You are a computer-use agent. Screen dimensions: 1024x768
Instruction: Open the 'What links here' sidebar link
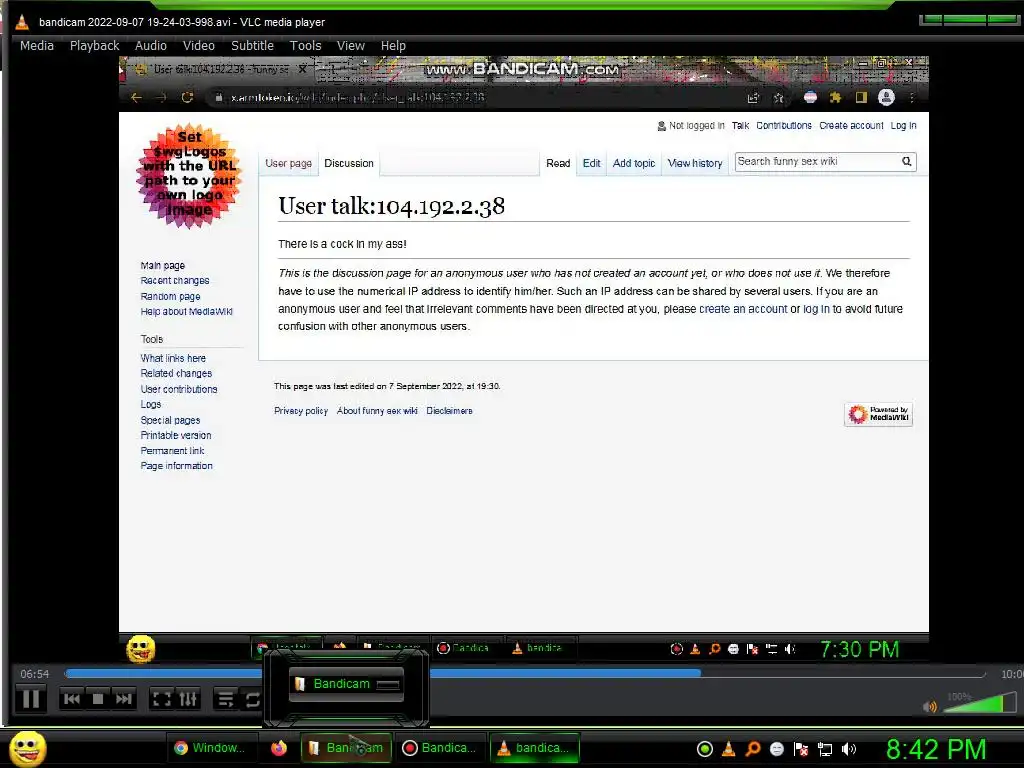pos(173,359)
